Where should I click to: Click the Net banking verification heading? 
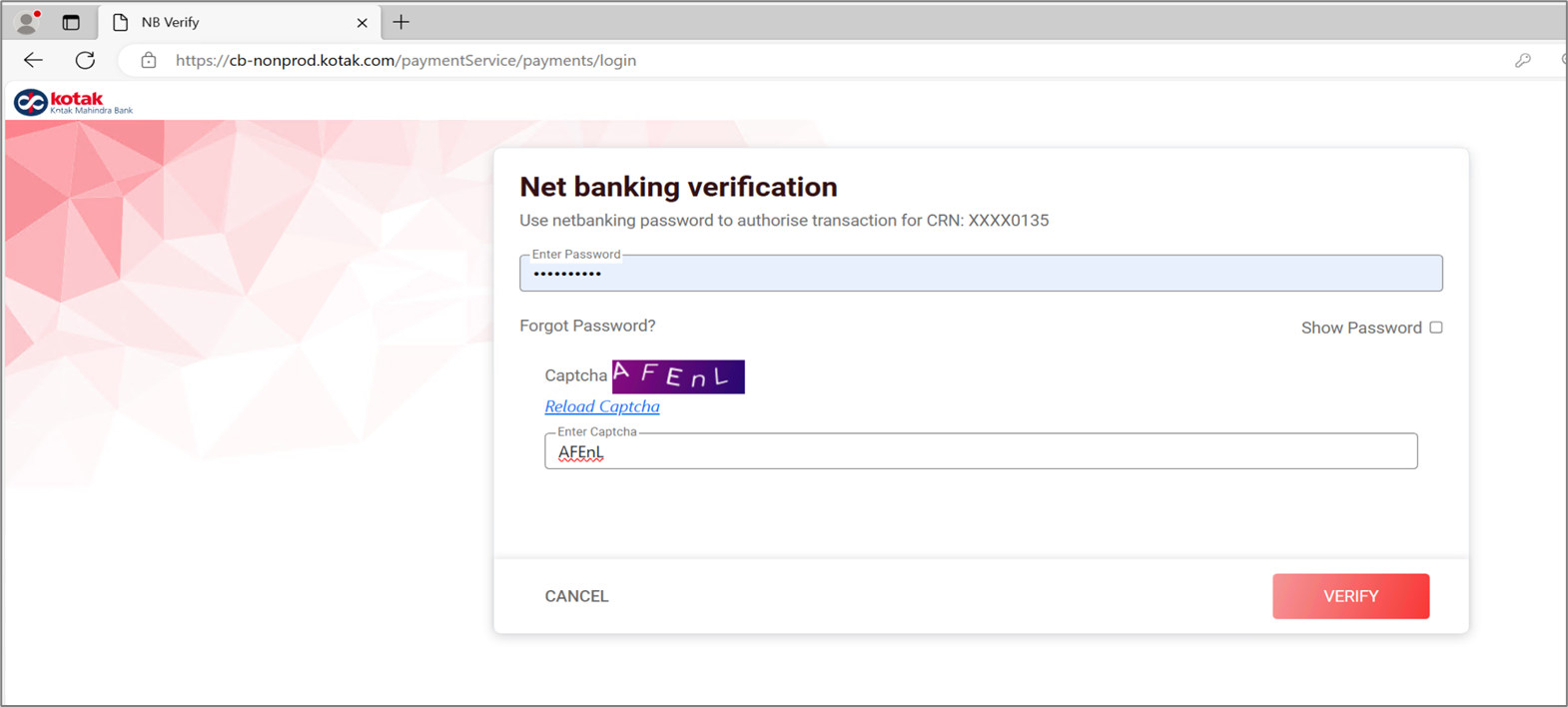pyautogui.click(x=678, y=187)
